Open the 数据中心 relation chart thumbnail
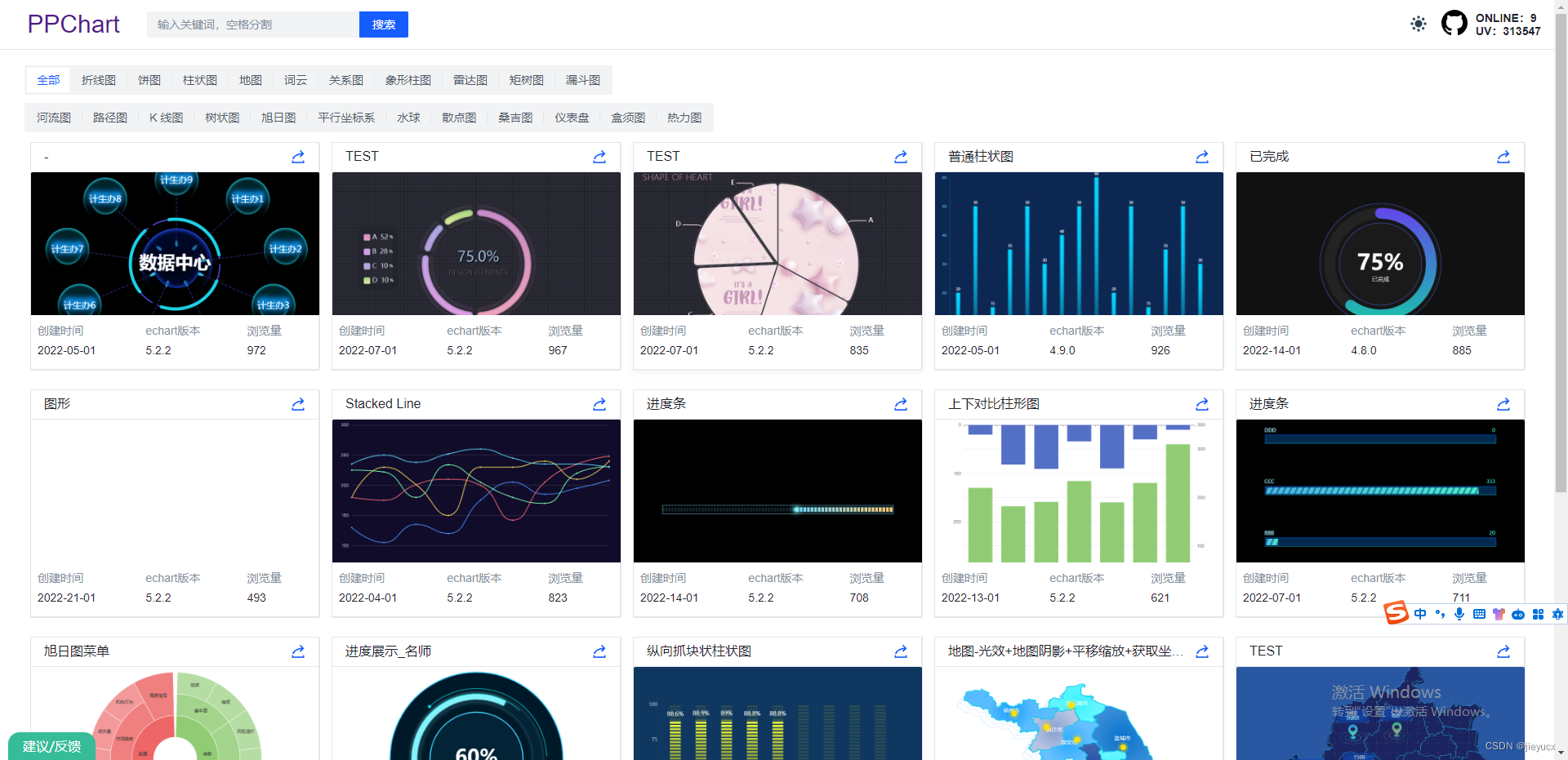The width and height of the screenshot is (1568, 760). click(175, 243)
